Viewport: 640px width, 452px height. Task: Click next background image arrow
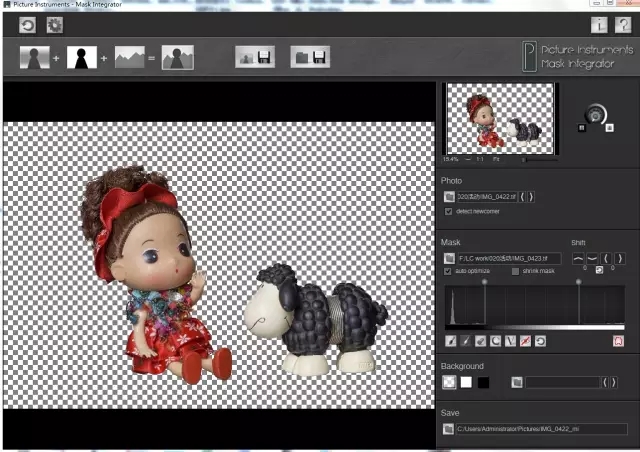pos(612,382)
